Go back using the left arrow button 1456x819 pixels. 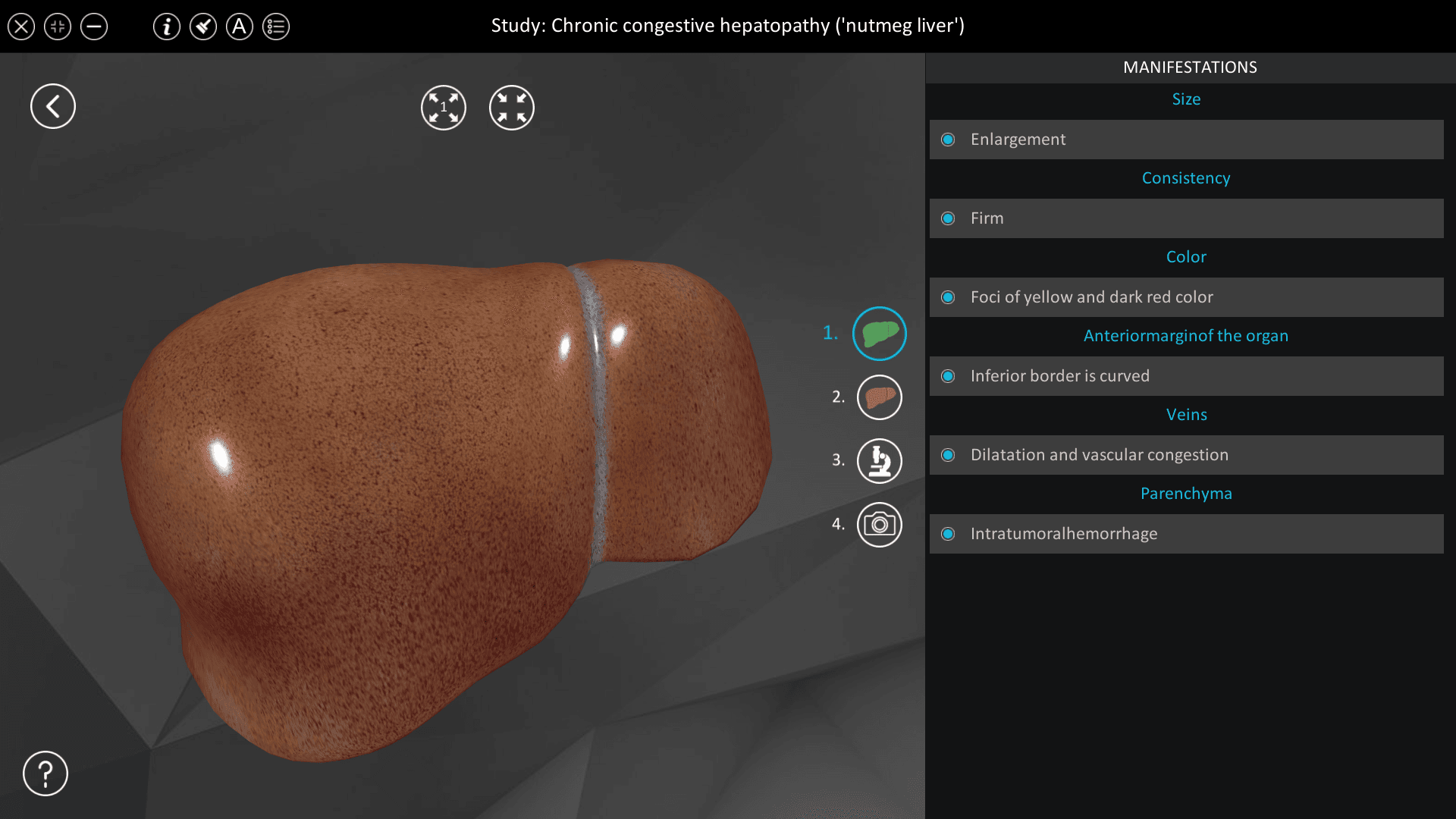tap(53, 106)
